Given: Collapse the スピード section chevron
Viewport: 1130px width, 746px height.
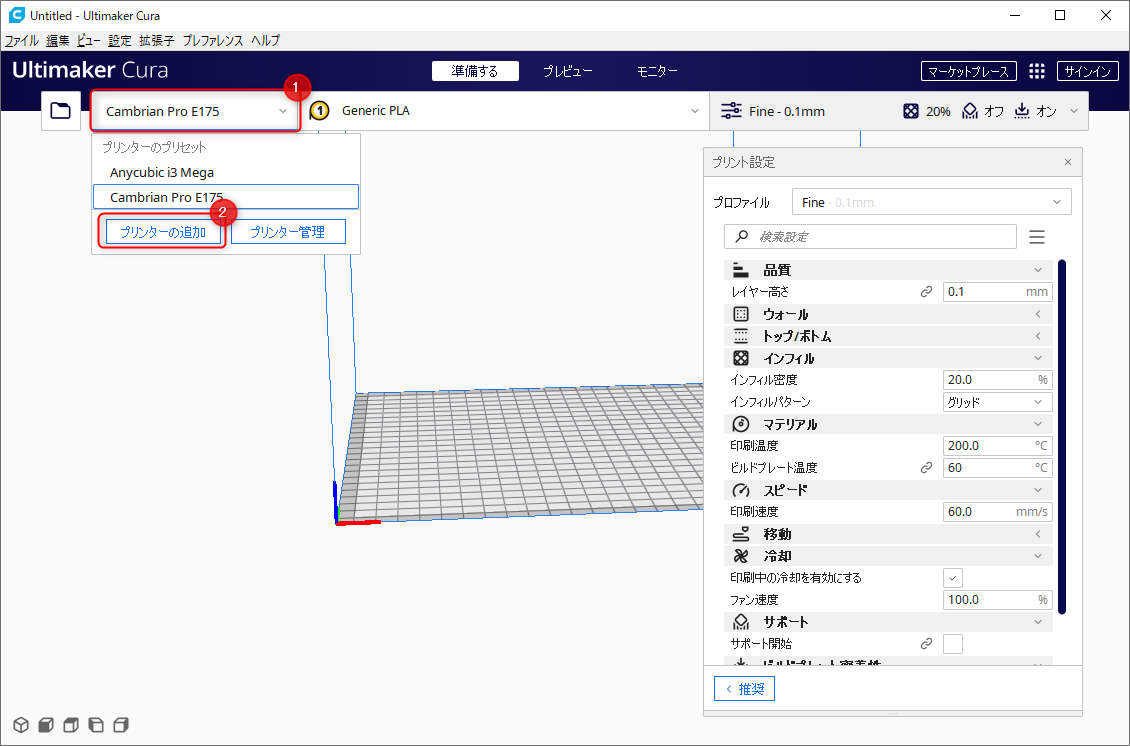Looking at the screenshot, I should point(1038,490).
